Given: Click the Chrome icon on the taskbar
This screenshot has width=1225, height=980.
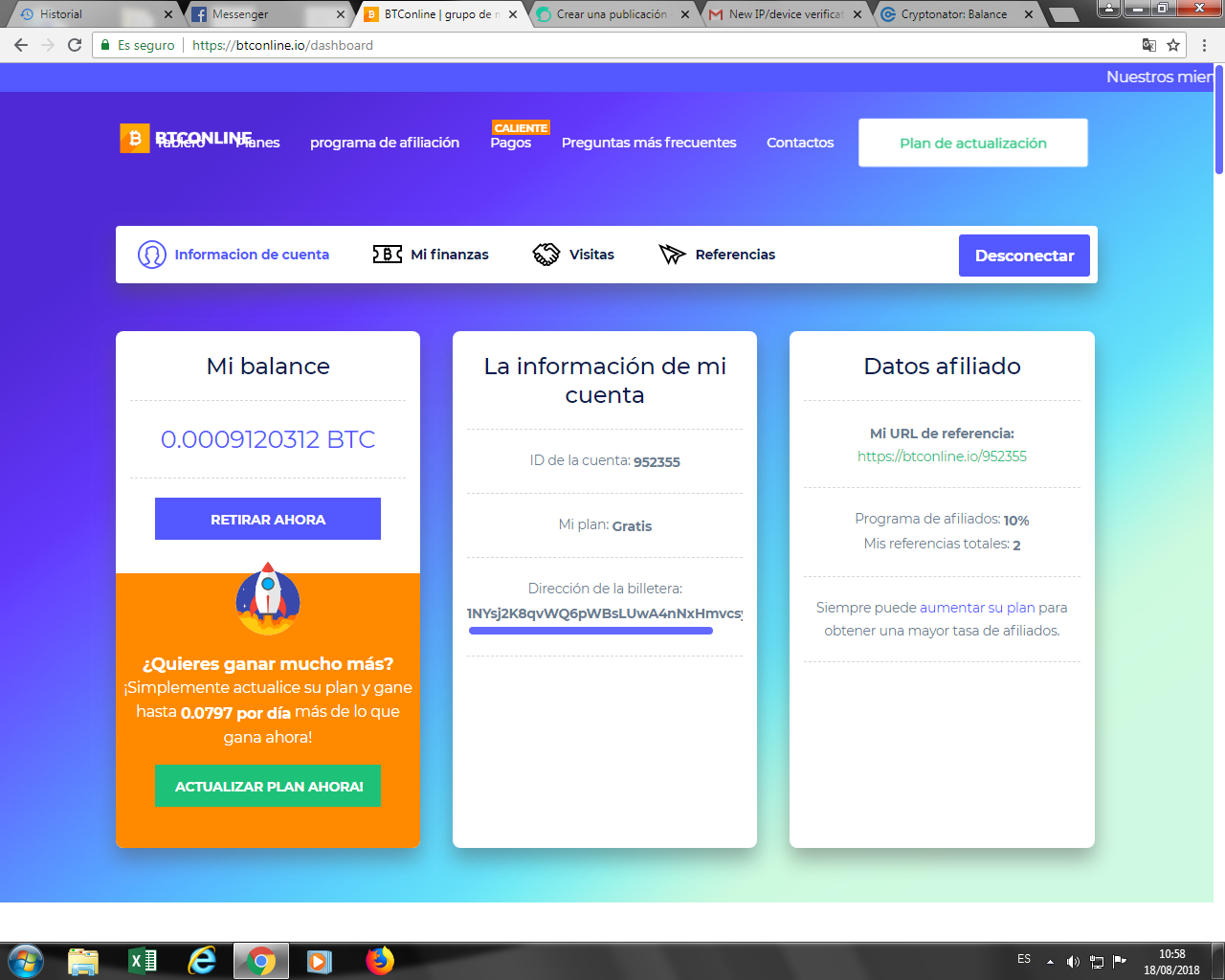Looking at the screenshot, I should (x=260, y=961).
